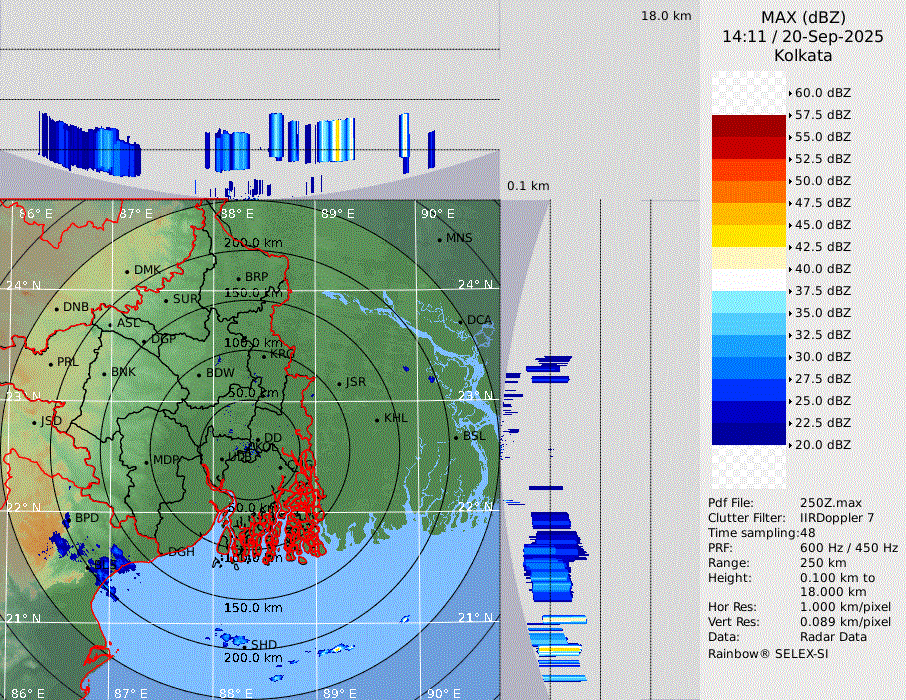Click the 14:11 / 20-Sep-2025 timestamp
This screenshot has height=700, width=906.
coord(803,36)
